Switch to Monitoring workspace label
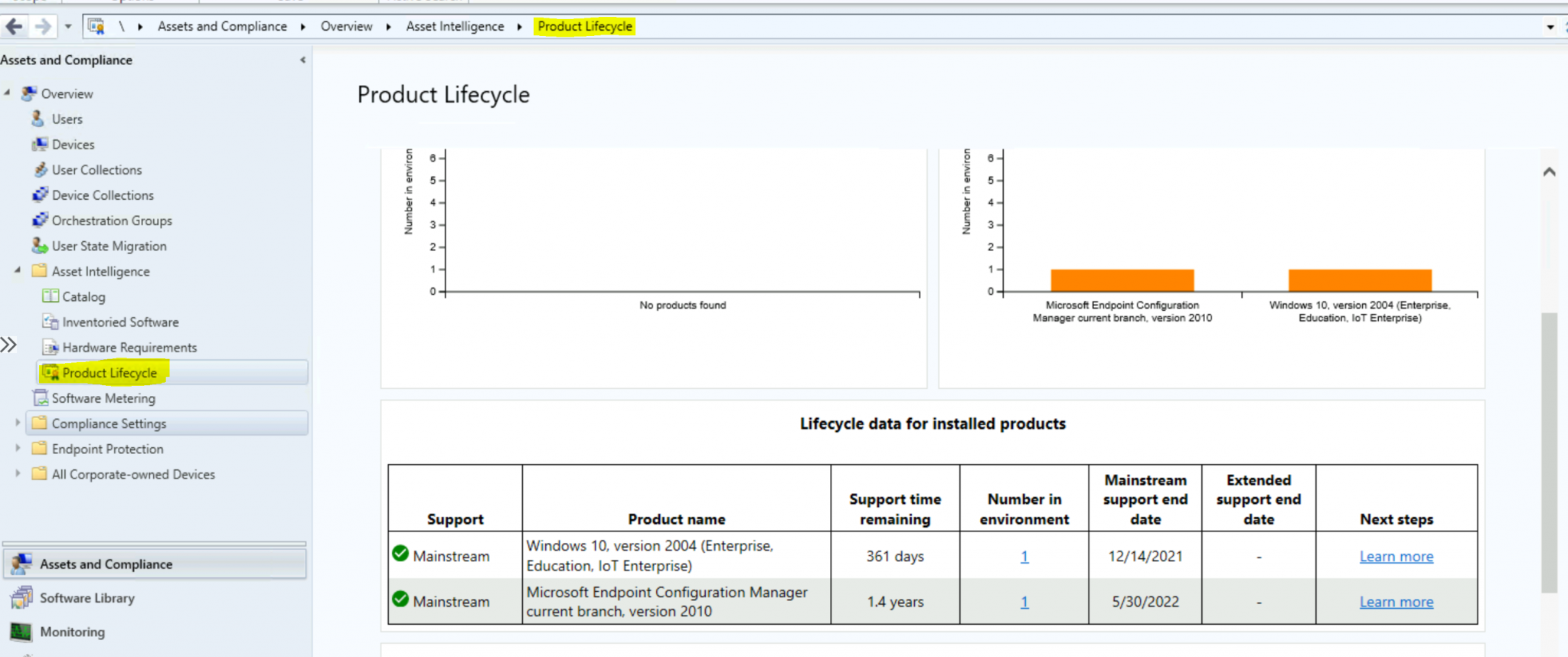 pyautogui.click(x=73, y=632)
